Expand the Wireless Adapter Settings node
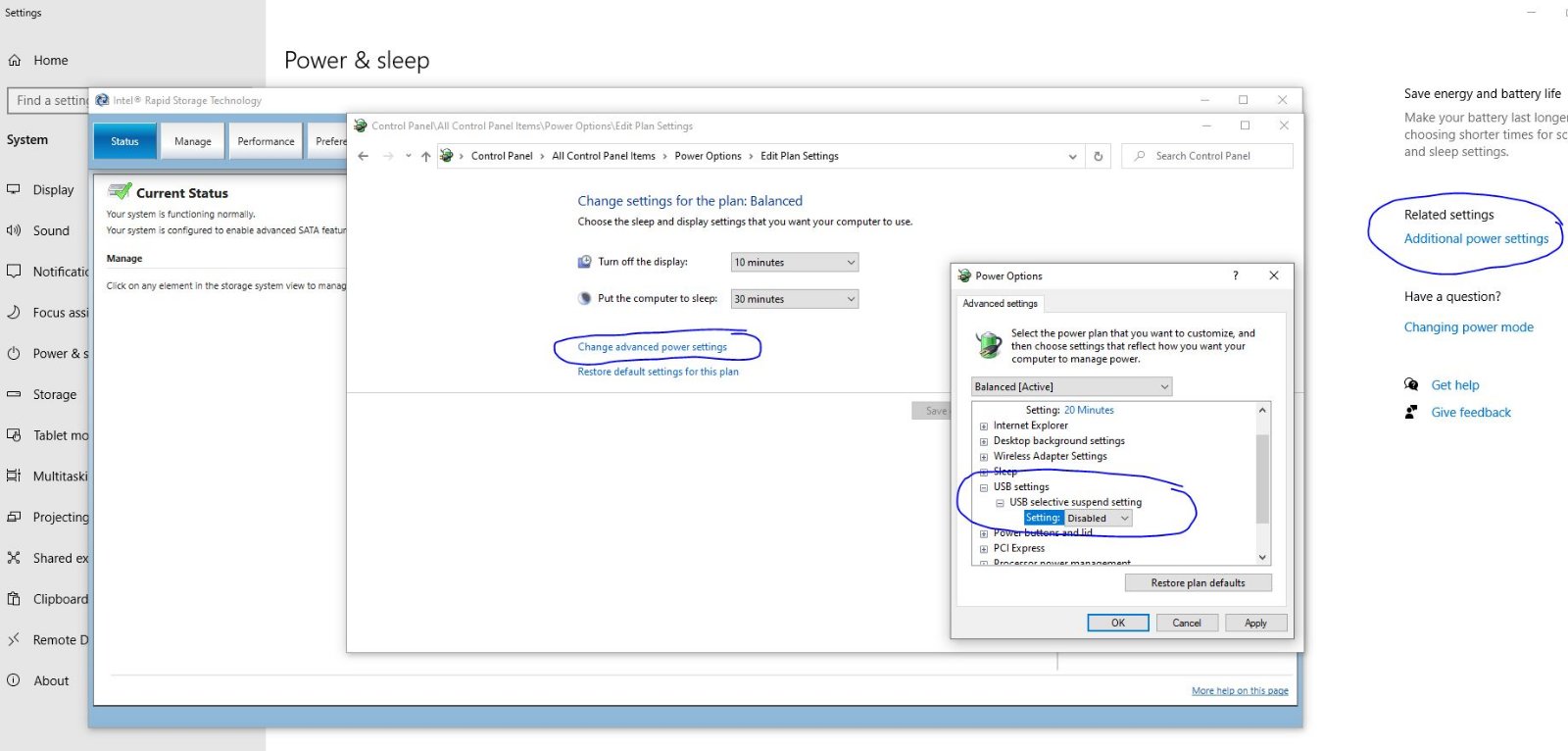1568x751 pixels. tap(984, 457)
